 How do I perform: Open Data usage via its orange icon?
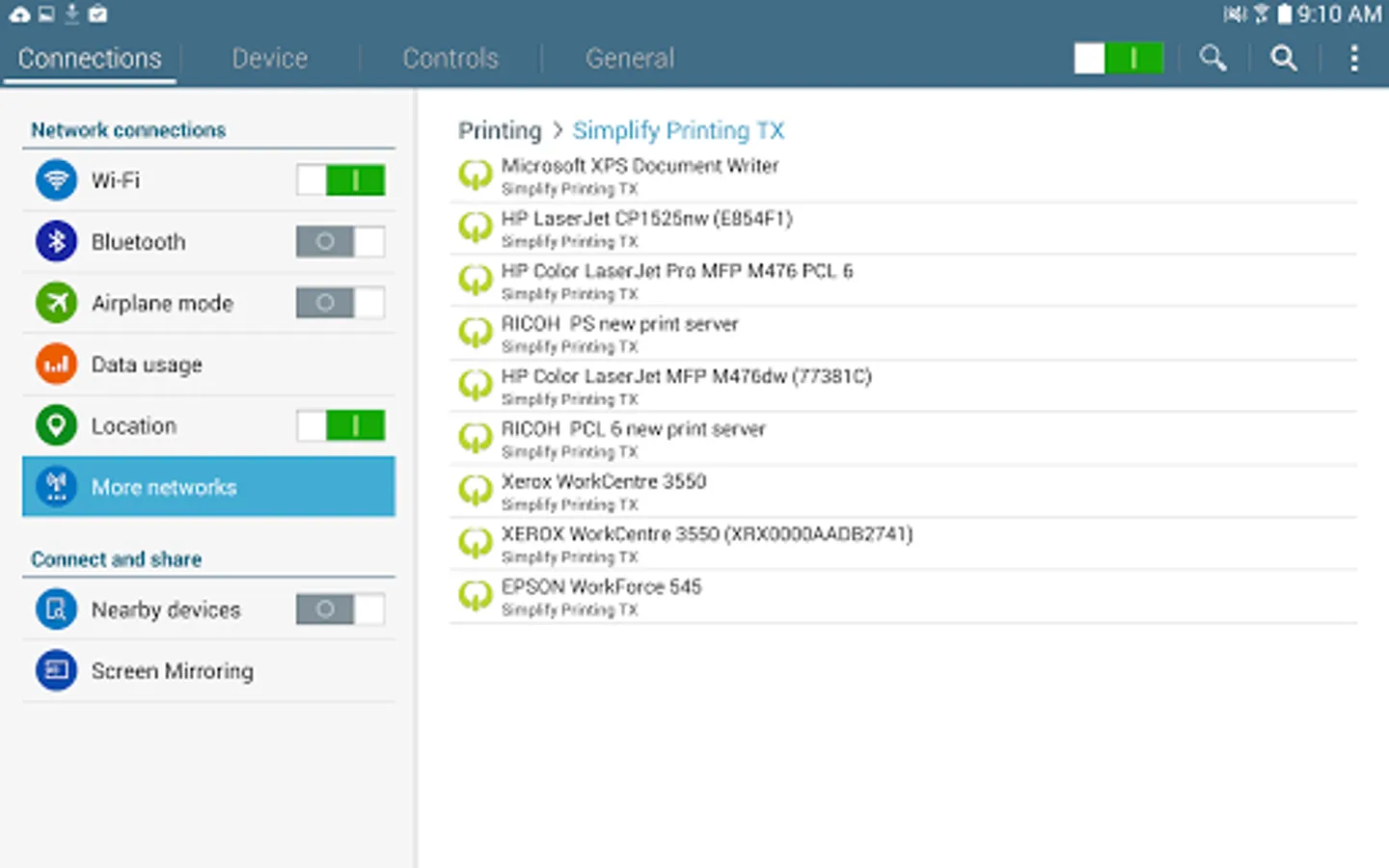point(56,365)
